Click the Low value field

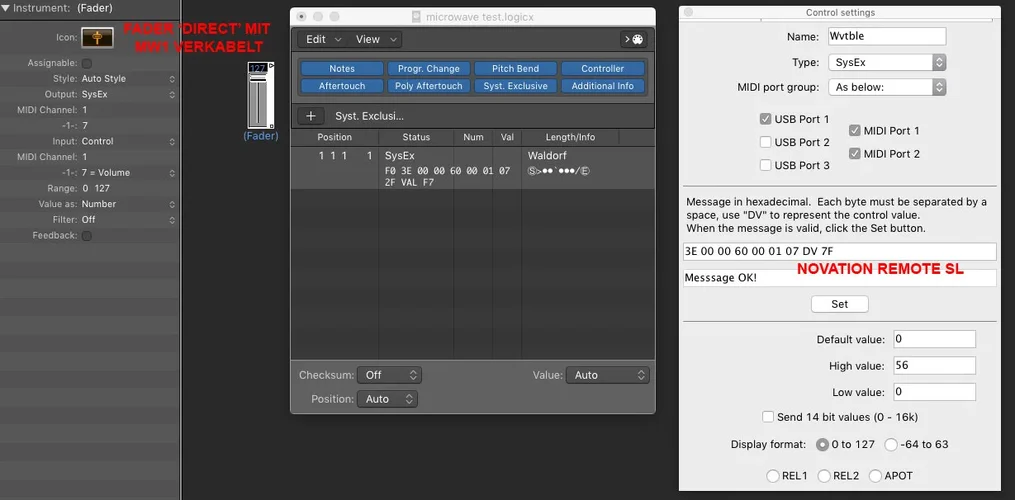(934, 392)
